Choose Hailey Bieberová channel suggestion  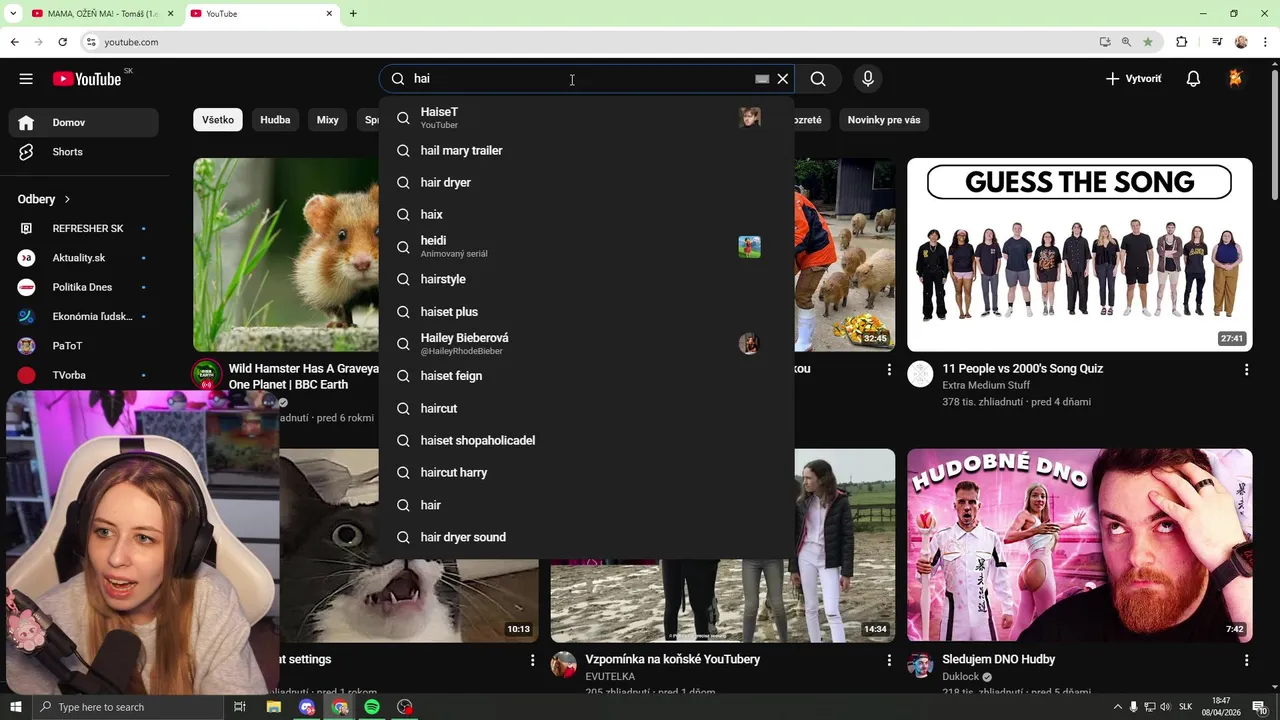pyautogui.click(x=587, y=344)
